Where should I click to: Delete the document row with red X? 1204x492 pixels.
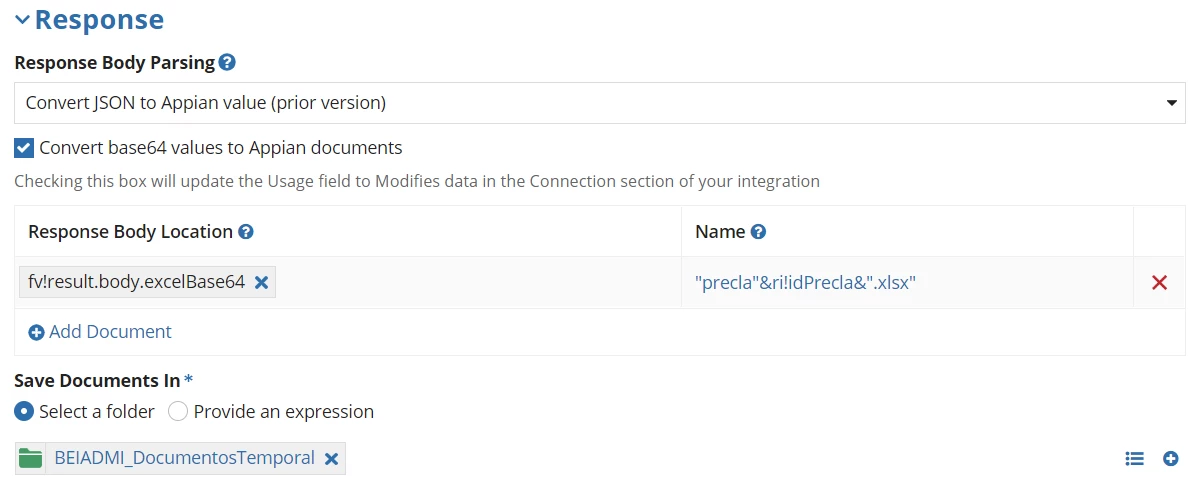(x=1160, y=283)
